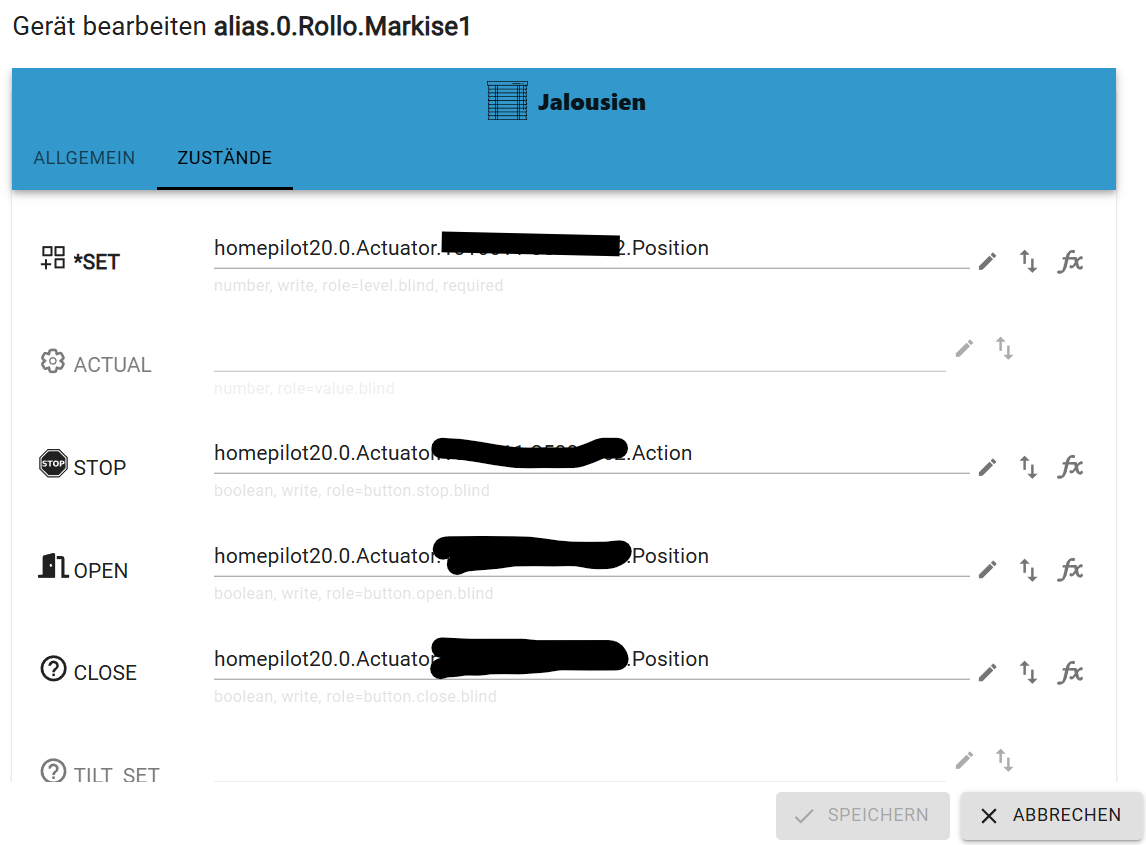Open the fx function editor for STOP

pos(1070,467)
